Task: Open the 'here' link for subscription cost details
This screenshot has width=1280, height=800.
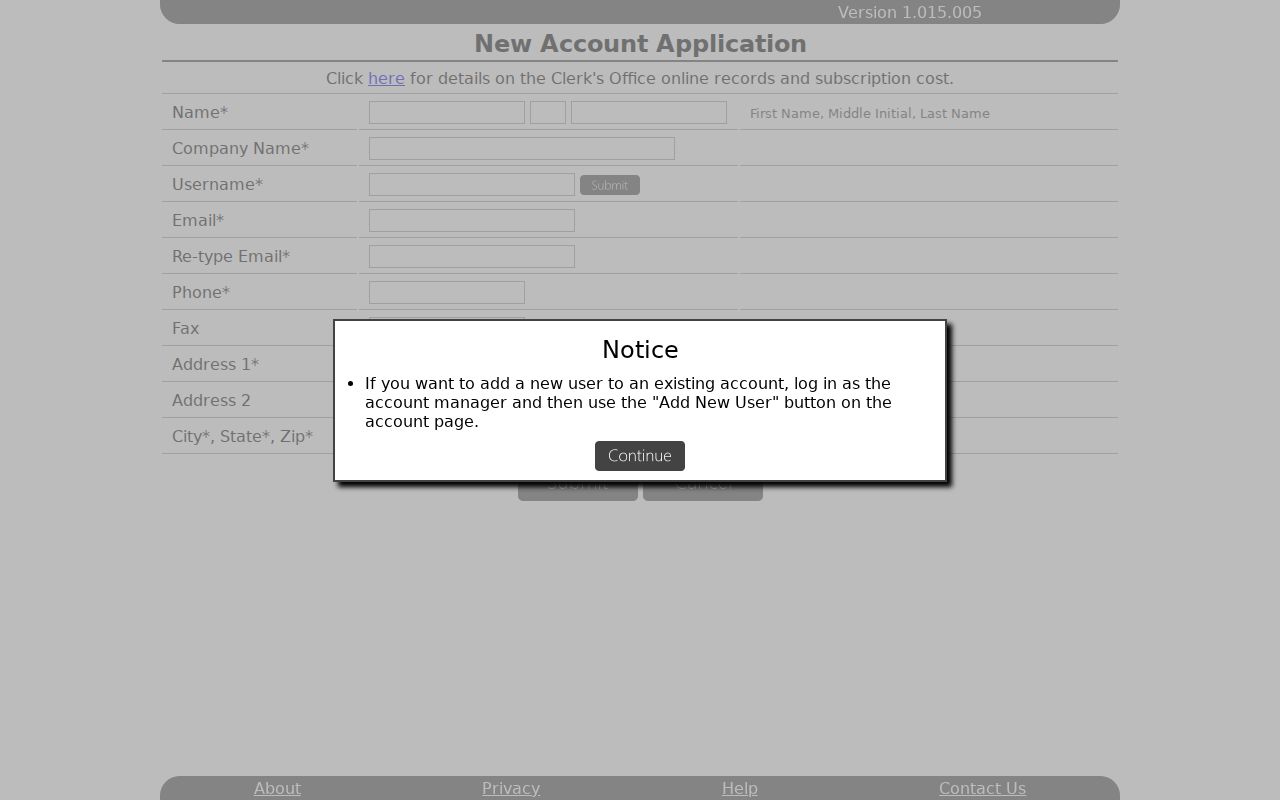Action: click(386, 78)
